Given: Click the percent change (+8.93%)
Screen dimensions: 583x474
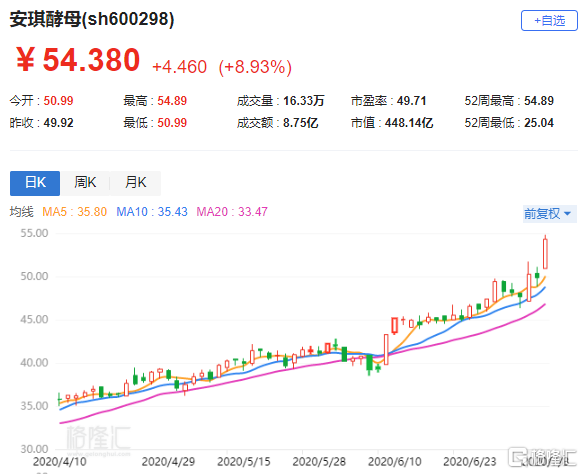Looking at the screenshot, I should point(255,67).
